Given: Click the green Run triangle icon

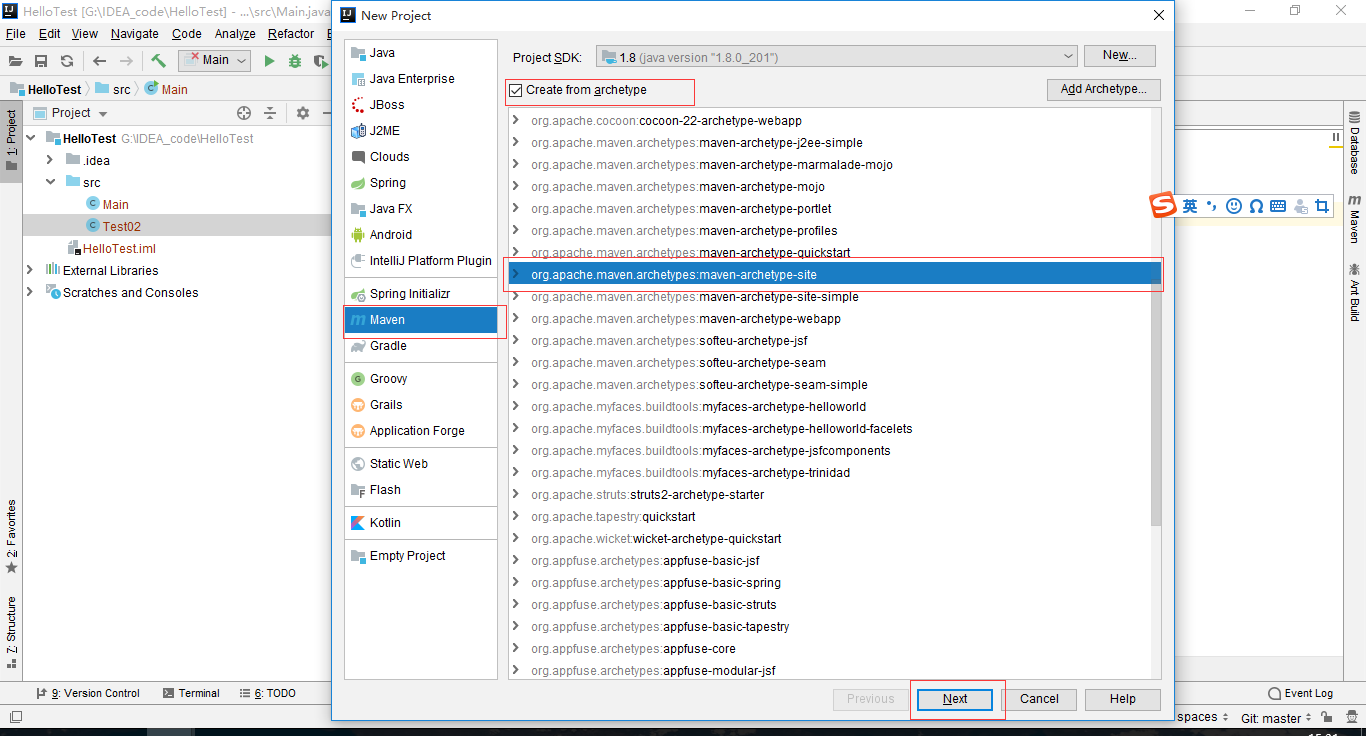Looking at the screenshot, I should 269,61.
